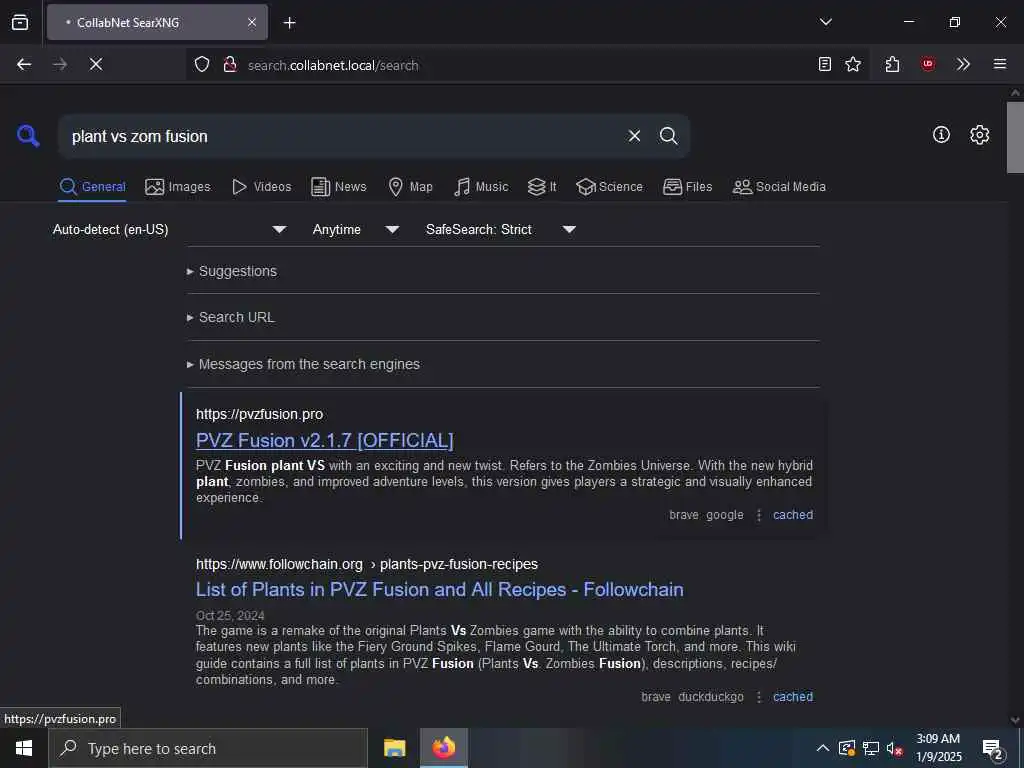
Task: Open the notification center icon
Action: [993, 748]
